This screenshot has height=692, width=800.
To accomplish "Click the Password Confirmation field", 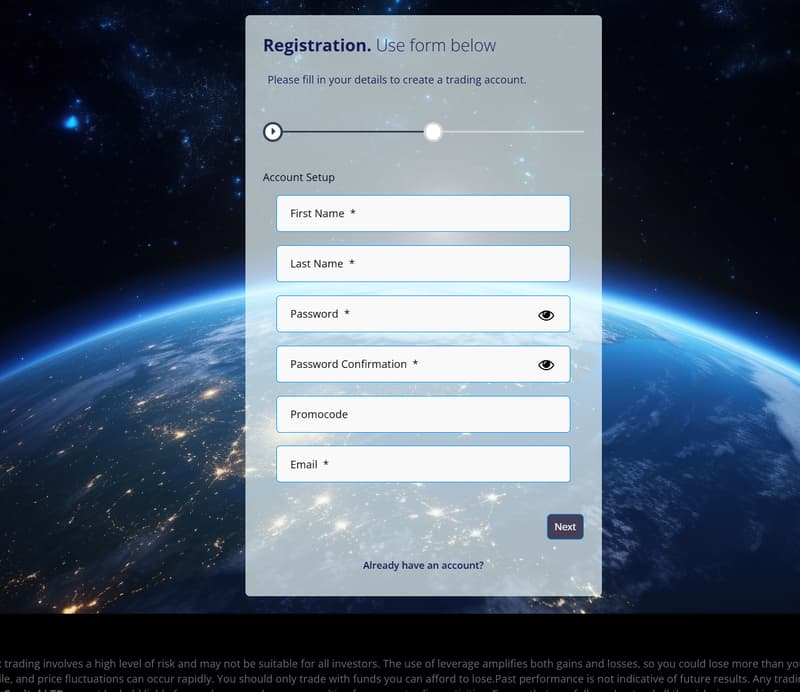I will click(x=423, y=364).
